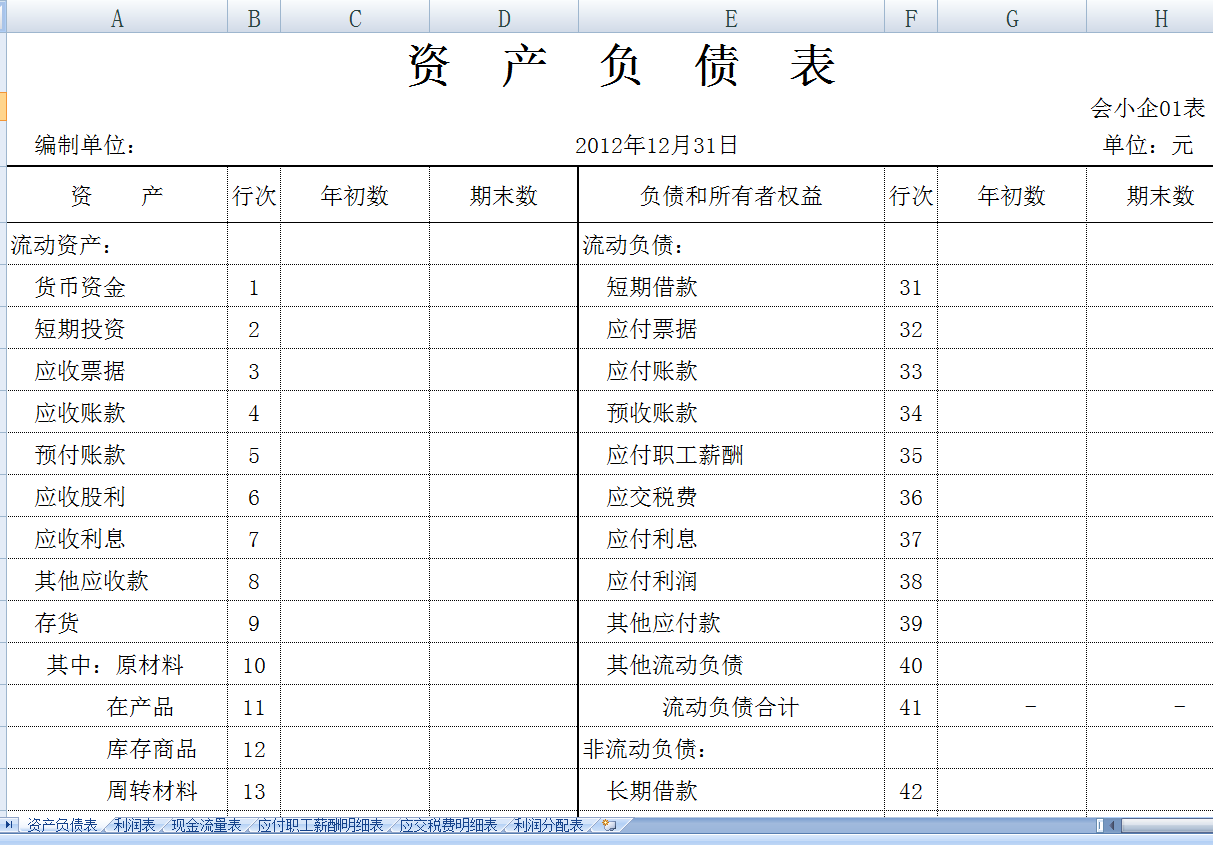Viewport: 1213px width, 845px height.
Task: Select column A header
Action: pyautogui.click(x=117, y=19)
